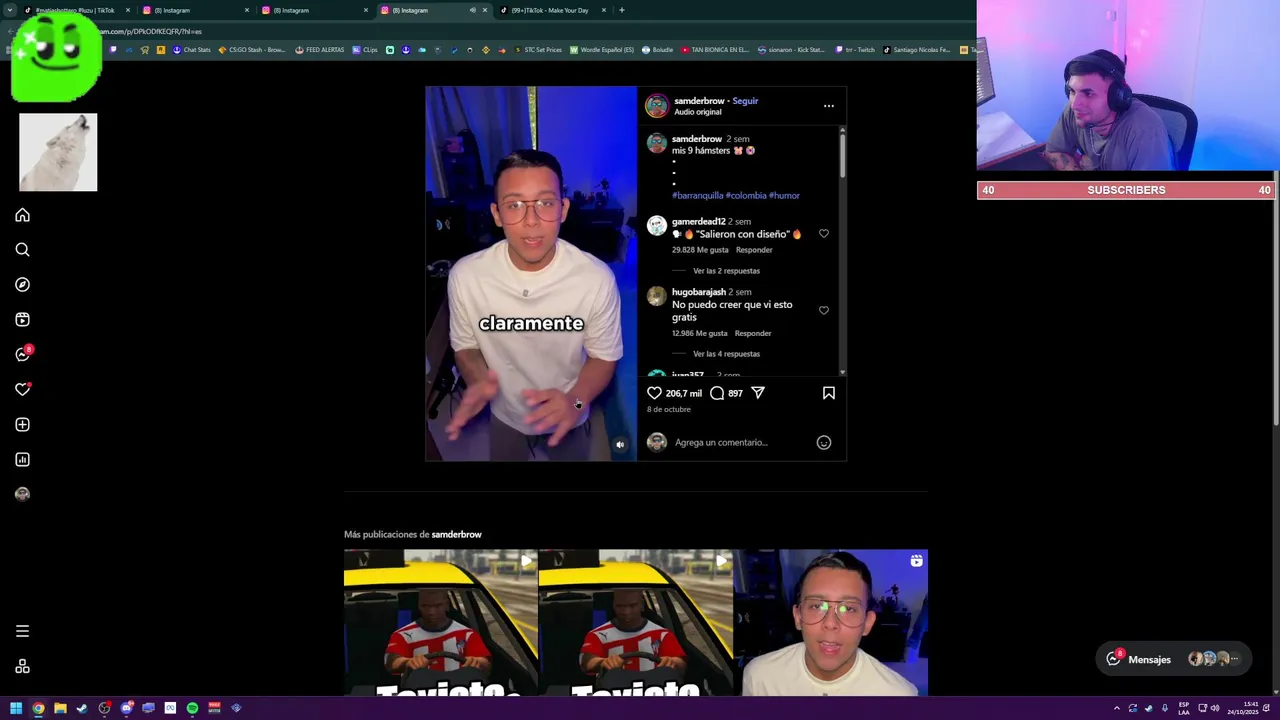1280x720 pixels.
Task: Open the dashboard insights icon in sidebar
Action: (22, 460)
